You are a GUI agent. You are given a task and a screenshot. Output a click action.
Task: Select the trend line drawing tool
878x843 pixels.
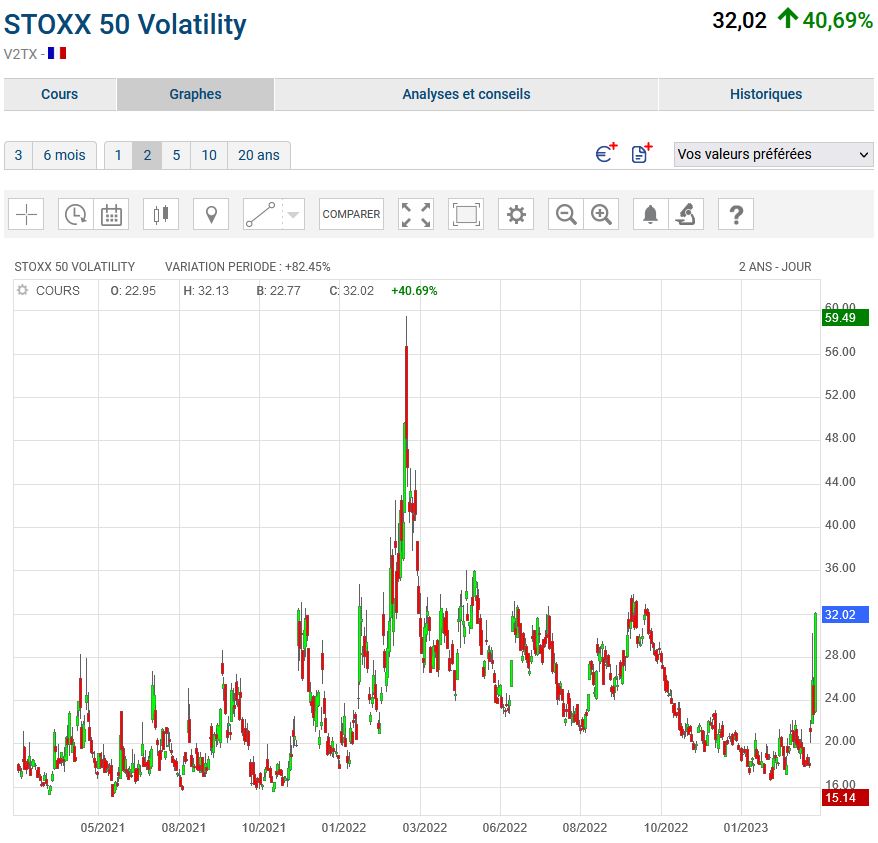(261, 214)
